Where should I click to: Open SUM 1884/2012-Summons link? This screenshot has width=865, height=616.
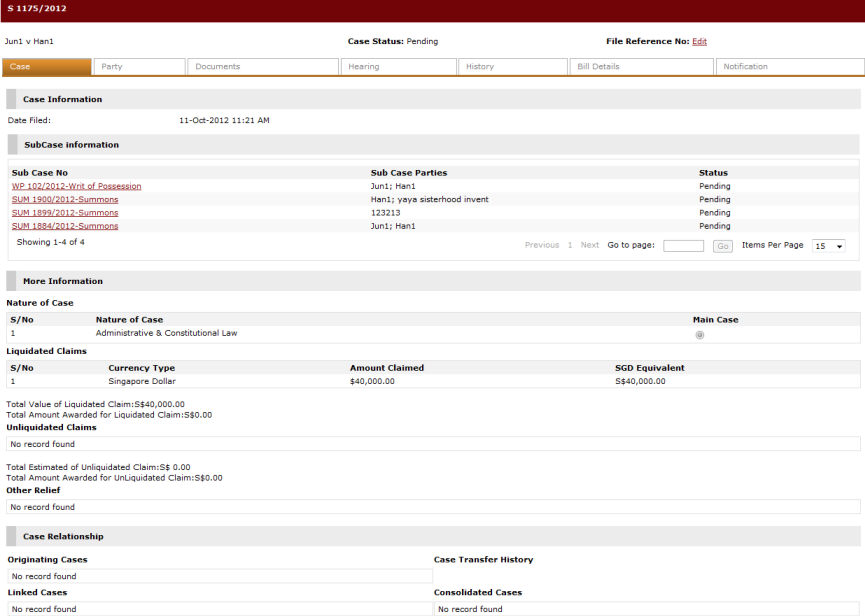pos(65,226)
